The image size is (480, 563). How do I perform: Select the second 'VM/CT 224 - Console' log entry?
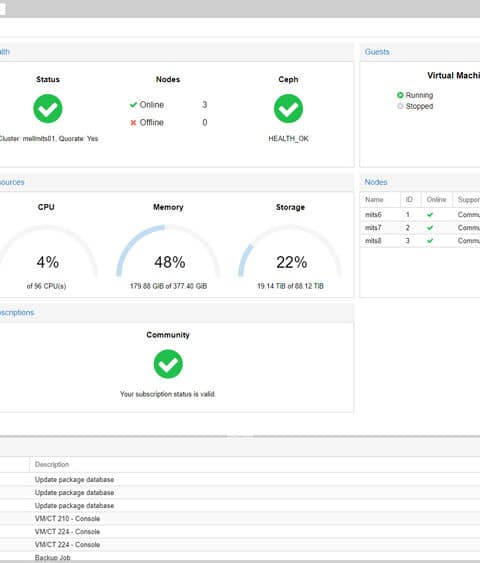[240, 544]
